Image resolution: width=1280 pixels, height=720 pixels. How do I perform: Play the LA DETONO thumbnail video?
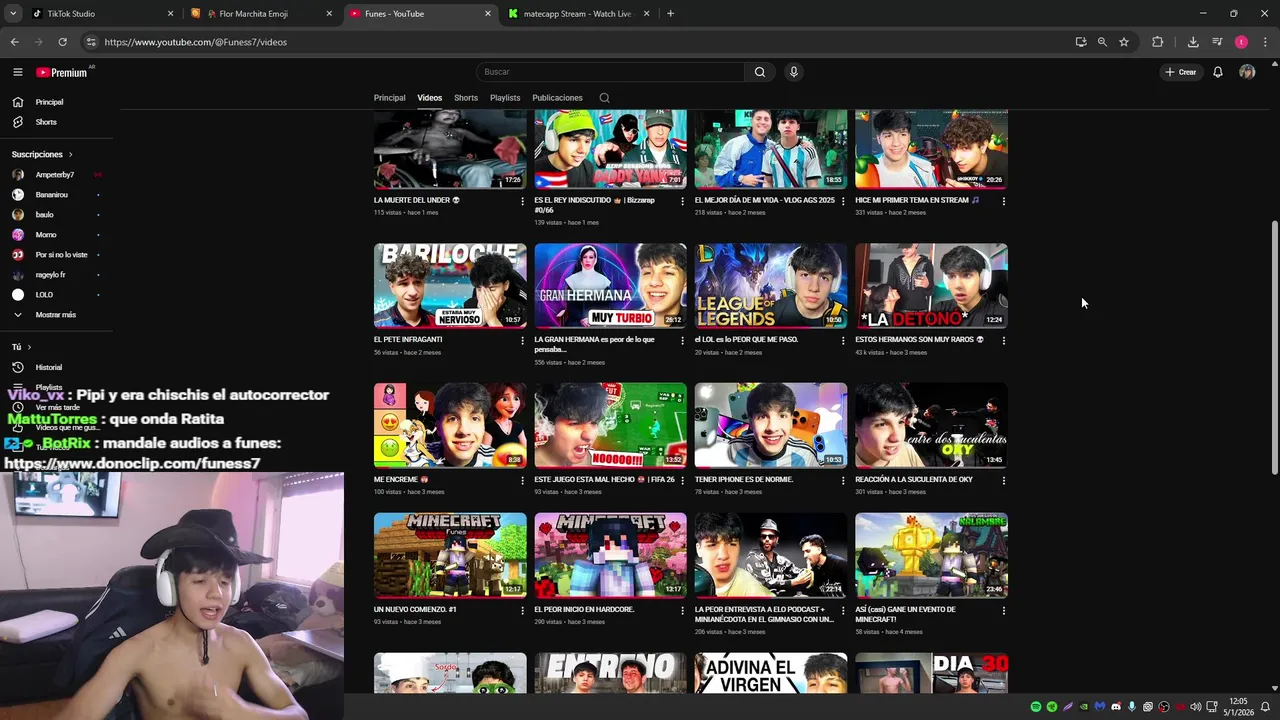932,286
